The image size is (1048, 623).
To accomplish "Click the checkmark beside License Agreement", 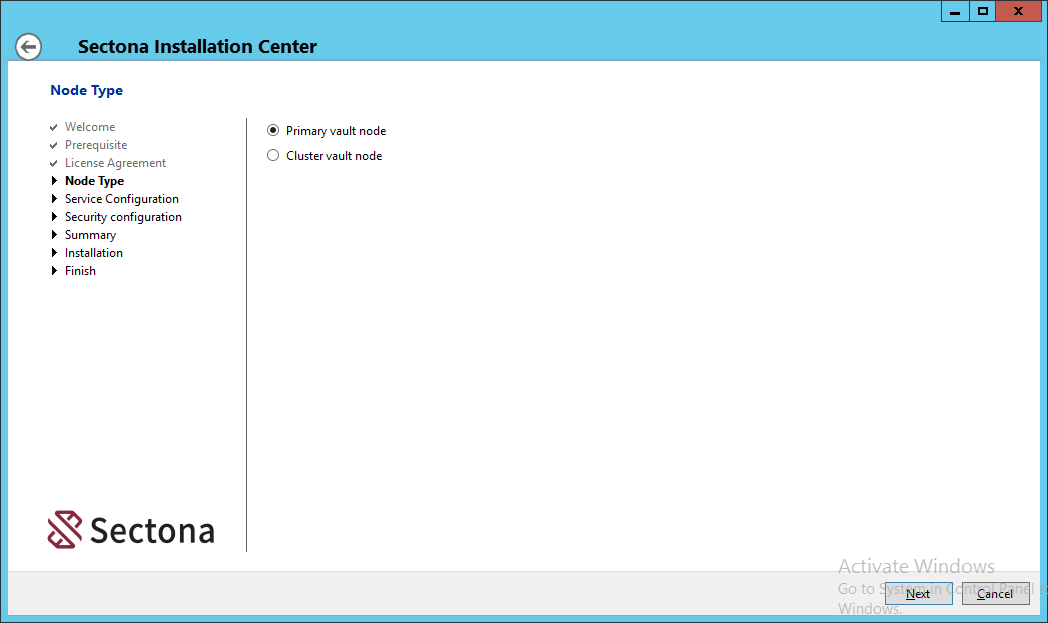I will point(53,163).
